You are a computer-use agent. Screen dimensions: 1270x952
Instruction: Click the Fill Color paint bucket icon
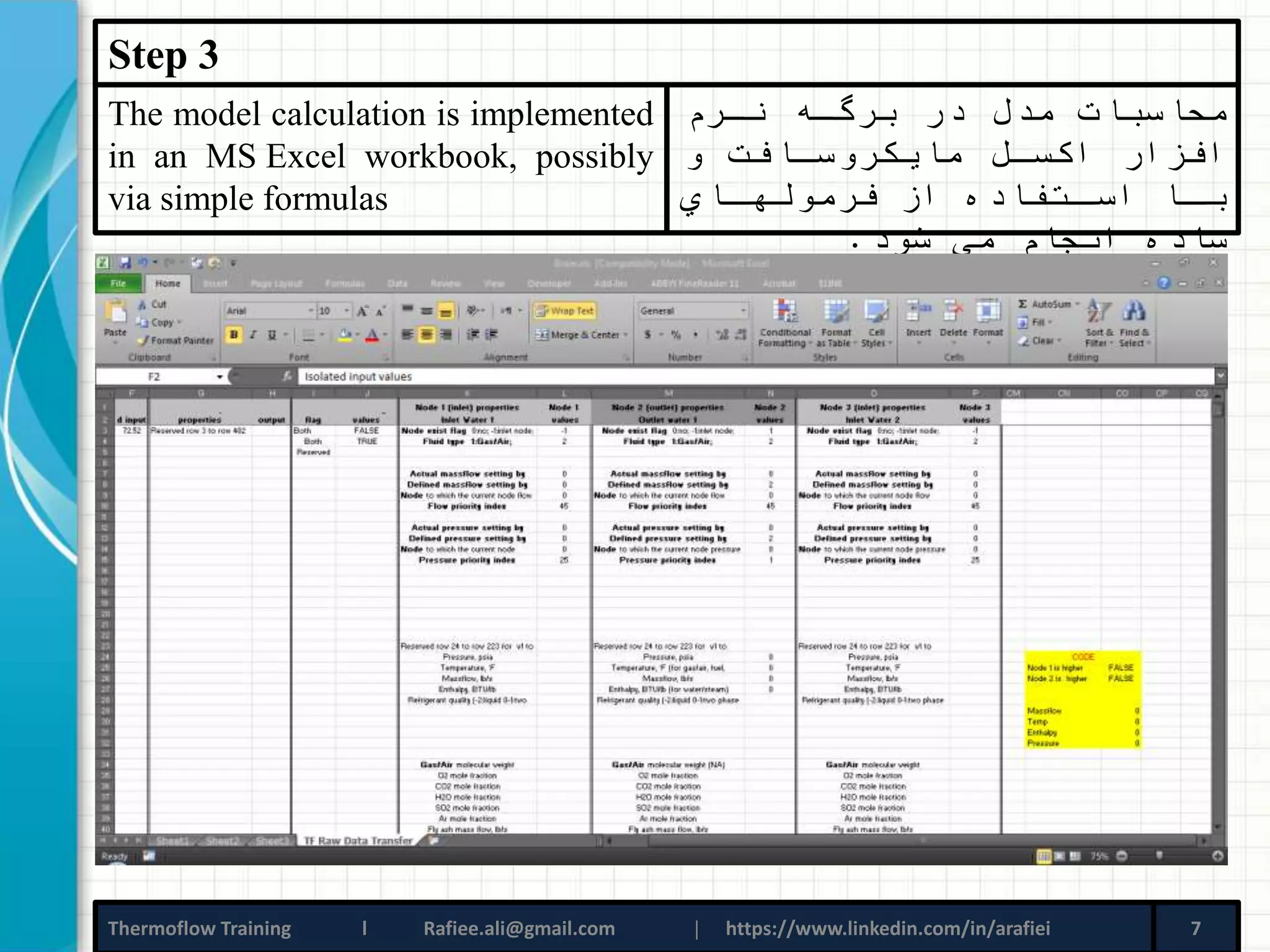345,335
